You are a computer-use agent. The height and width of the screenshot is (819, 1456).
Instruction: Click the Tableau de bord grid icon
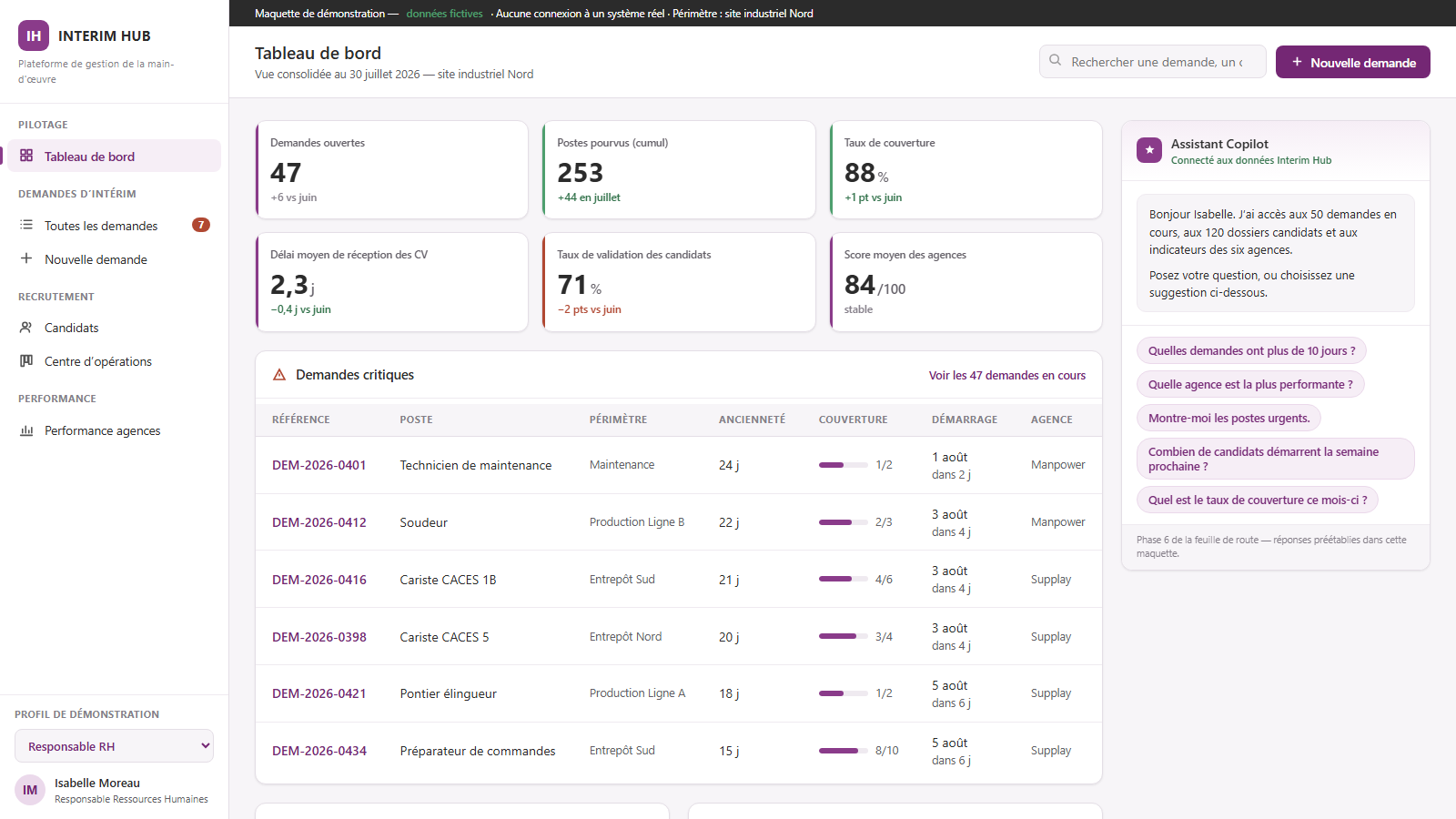pos(26,156)
